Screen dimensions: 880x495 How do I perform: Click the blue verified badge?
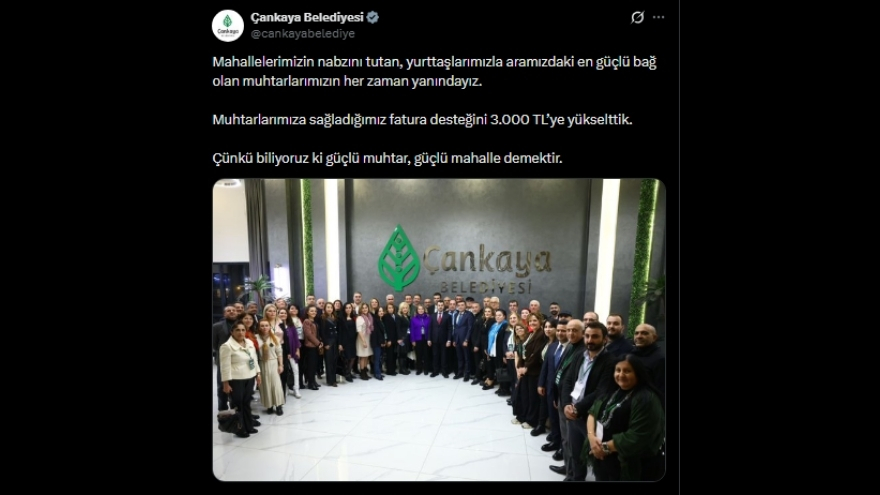tap(373, 17)
